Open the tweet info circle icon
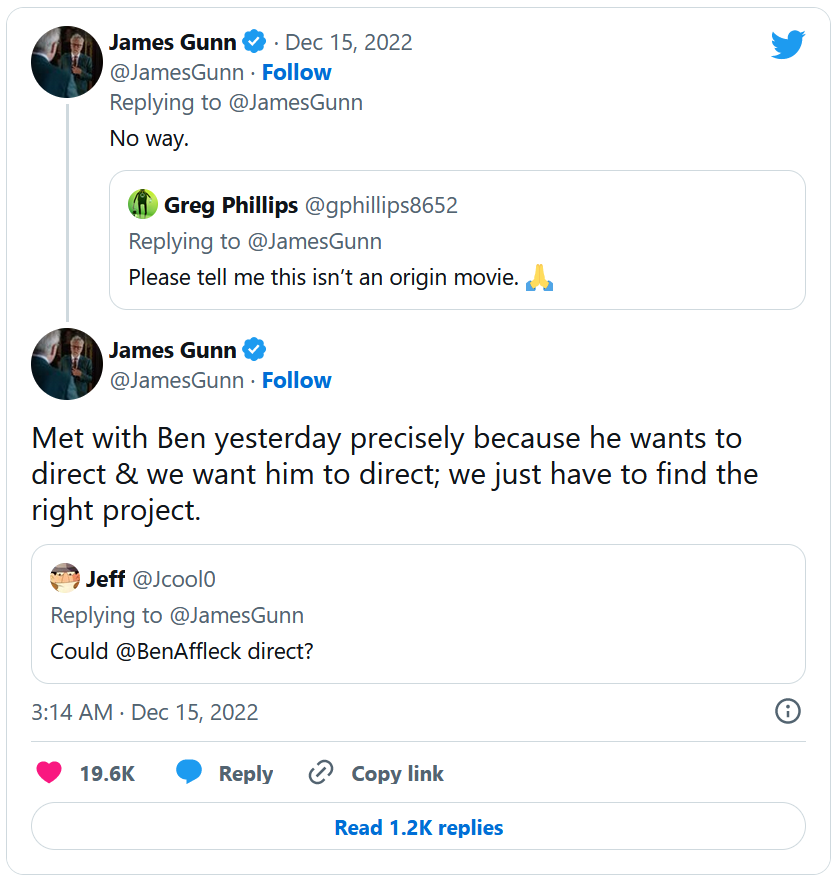Image resolution: width=837 pixels, height=884 pixels. click(788, 711)
